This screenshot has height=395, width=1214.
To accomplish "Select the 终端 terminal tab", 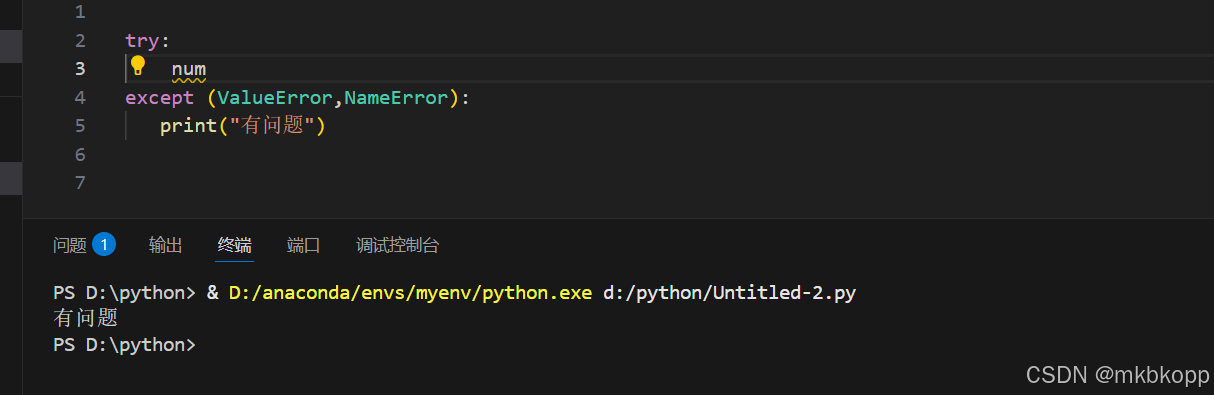I will 235,245.
